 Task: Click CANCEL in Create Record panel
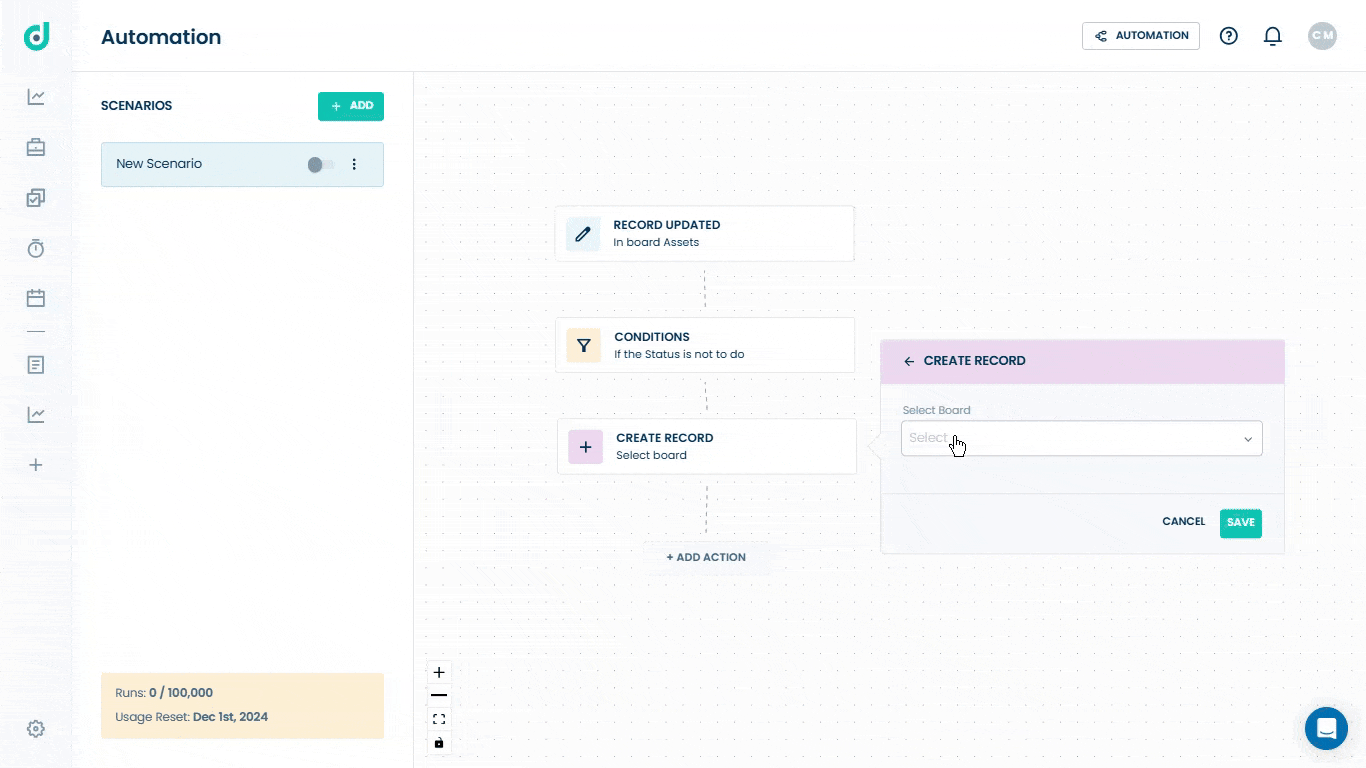(1184, 522)
